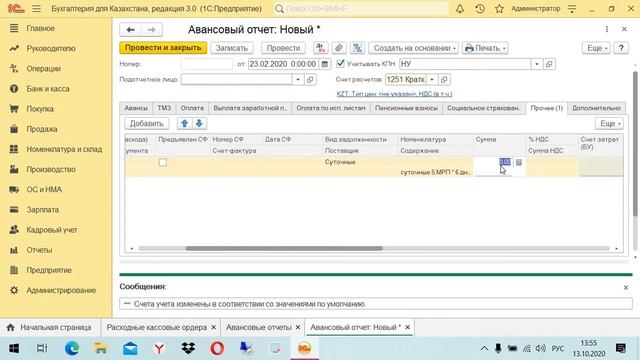Go back with the left arrow

[x=131, y=30]
